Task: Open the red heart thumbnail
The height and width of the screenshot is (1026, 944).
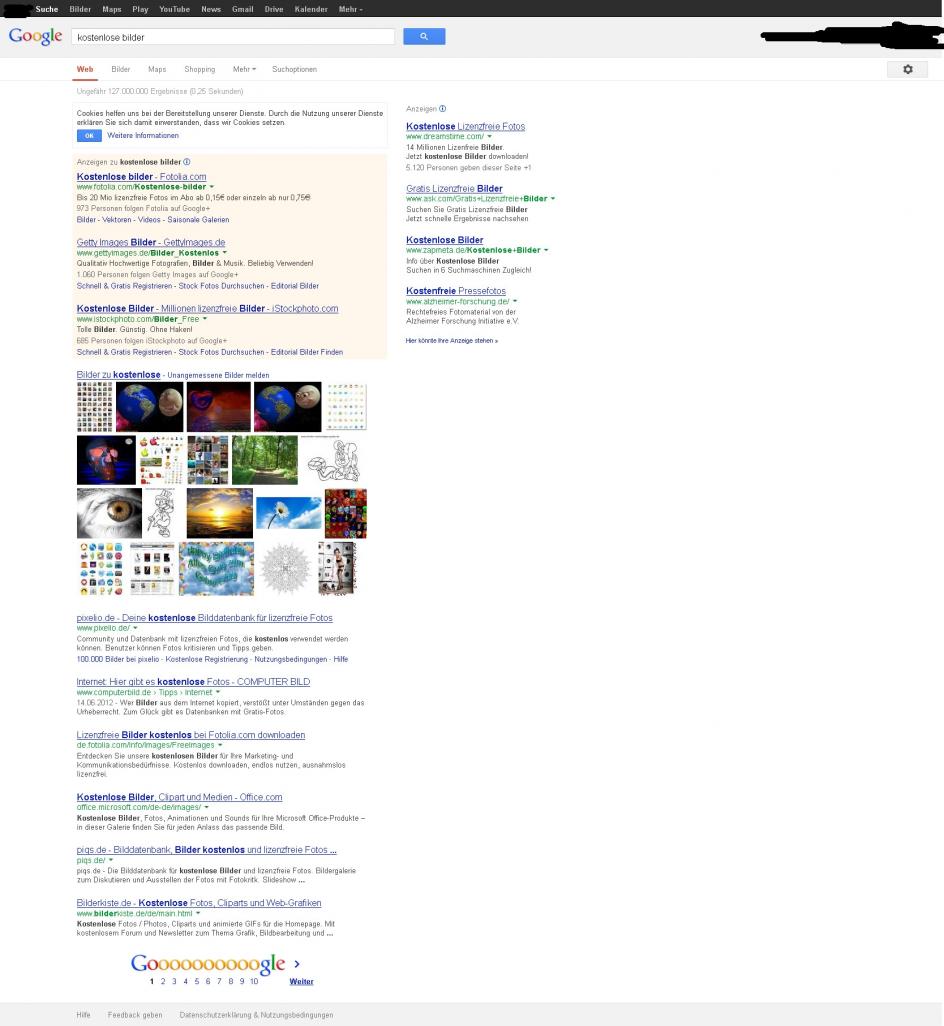Action: click(x=219, y=407)
